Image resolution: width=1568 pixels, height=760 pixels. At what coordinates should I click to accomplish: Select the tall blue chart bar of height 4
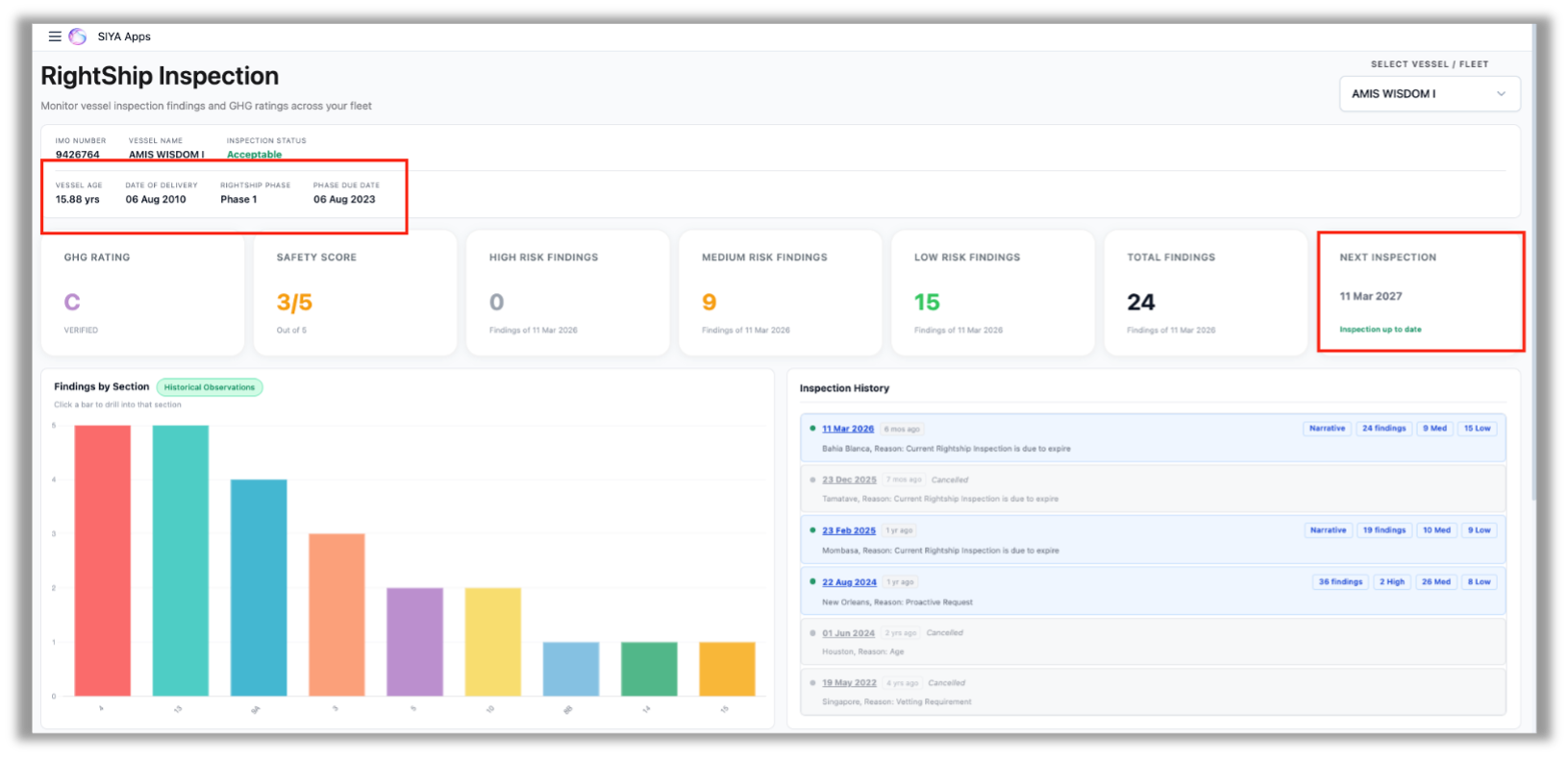(259, 587)
